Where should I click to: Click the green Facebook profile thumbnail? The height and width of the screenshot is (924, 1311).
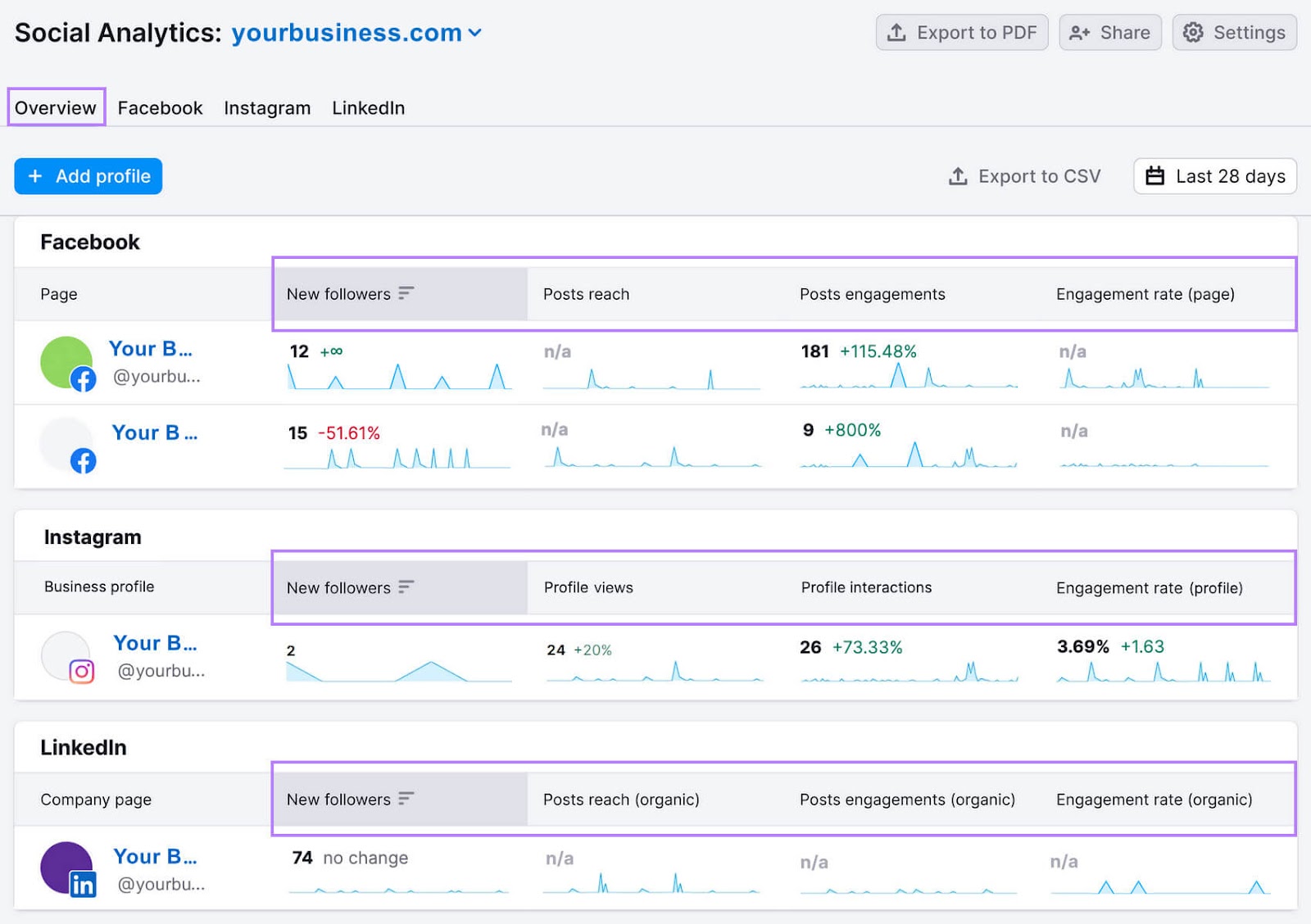pos(67,360)
